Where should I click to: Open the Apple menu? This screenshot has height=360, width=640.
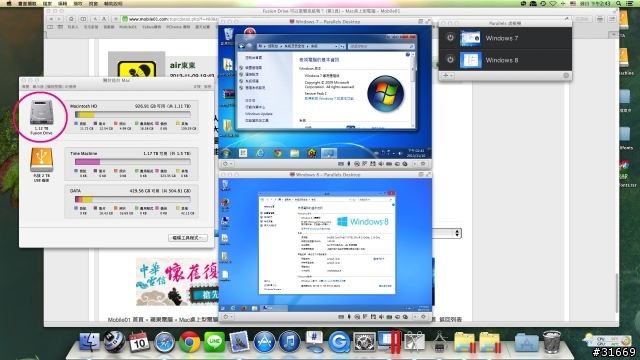(9, 3)
